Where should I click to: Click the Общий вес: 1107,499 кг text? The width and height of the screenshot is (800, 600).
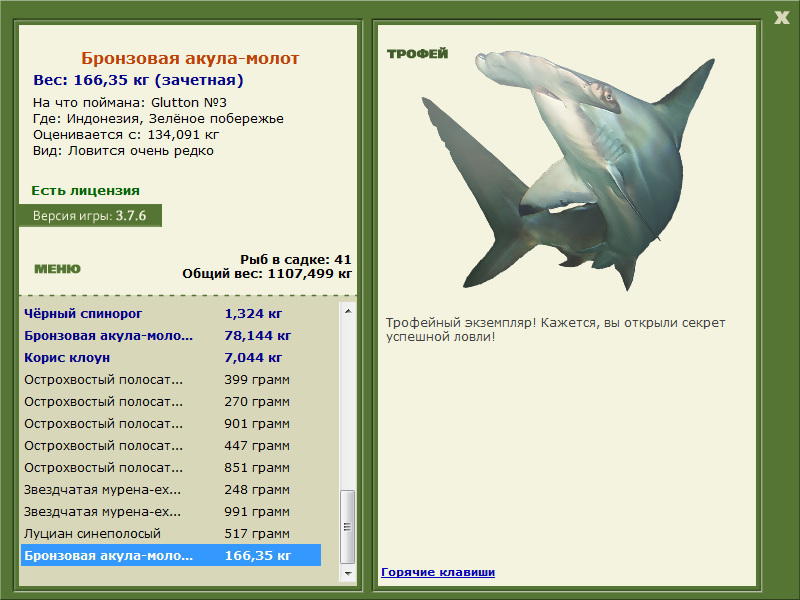tap(267, 274)
